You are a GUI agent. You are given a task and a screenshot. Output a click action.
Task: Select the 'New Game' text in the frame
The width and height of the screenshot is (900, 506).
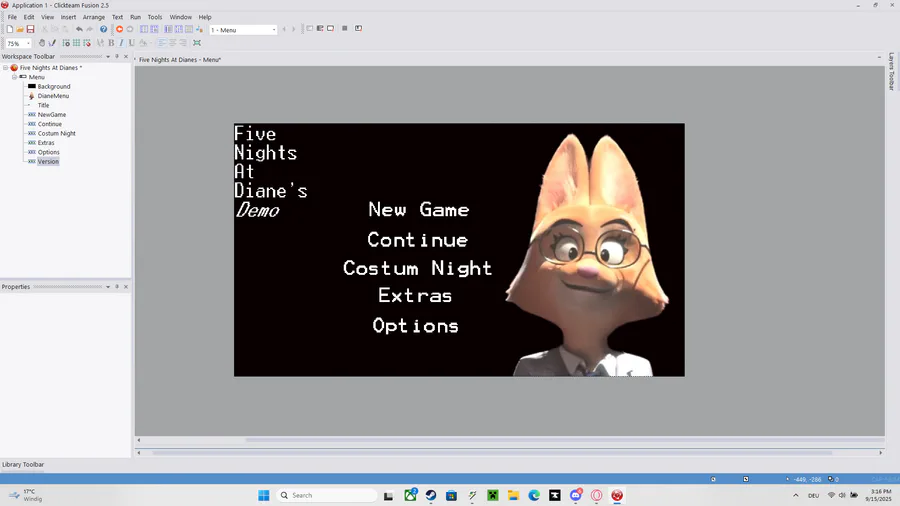(418, 209)
